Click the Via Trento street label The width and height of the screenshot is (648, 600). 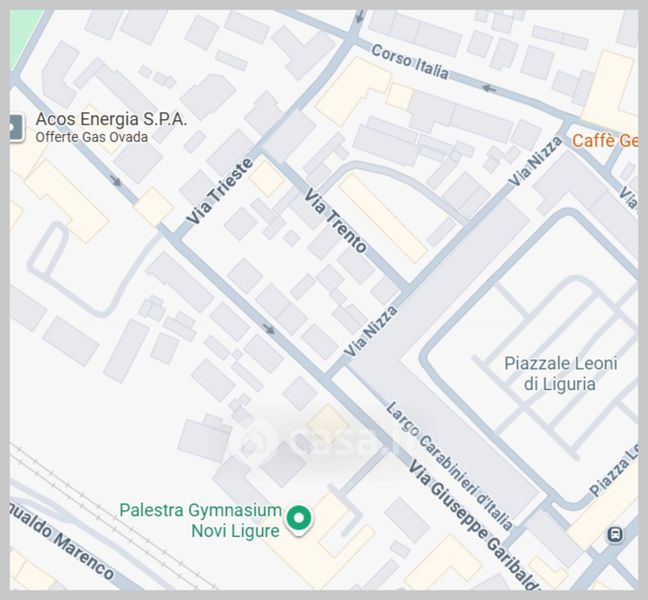tap(335, 221)
